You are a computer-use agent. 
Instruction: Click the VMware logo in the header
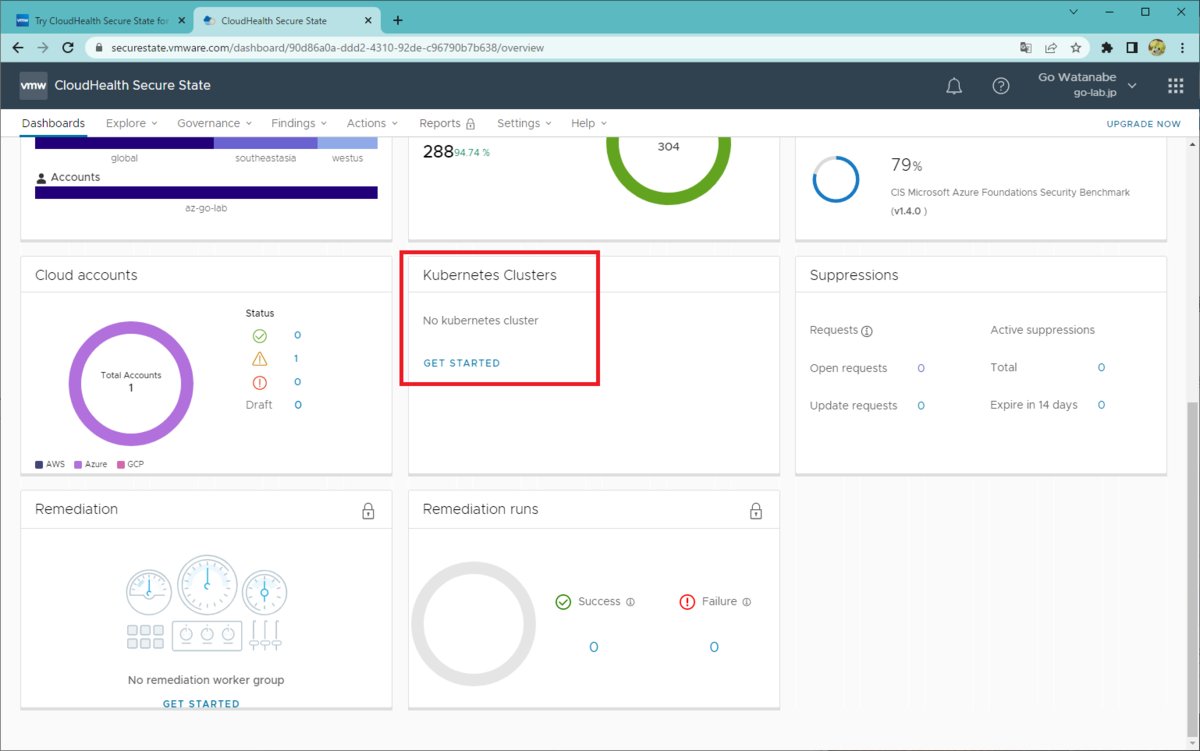pos(33,86)
